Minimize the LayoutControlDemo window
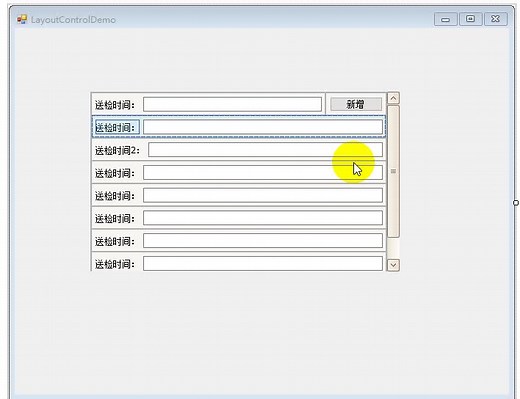 click(445, 19)
